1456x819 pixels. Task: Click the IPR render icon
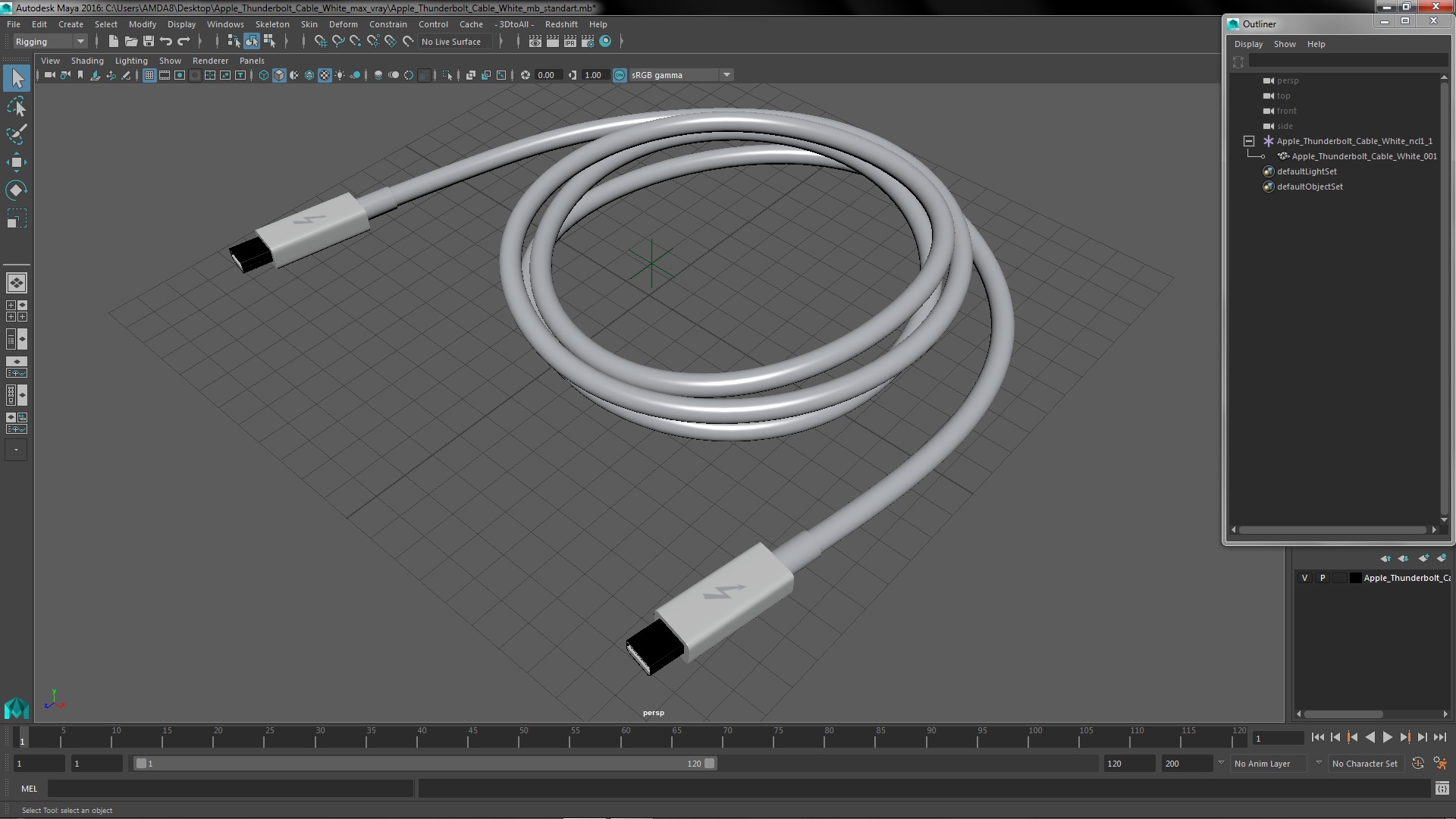pos(570,42)
